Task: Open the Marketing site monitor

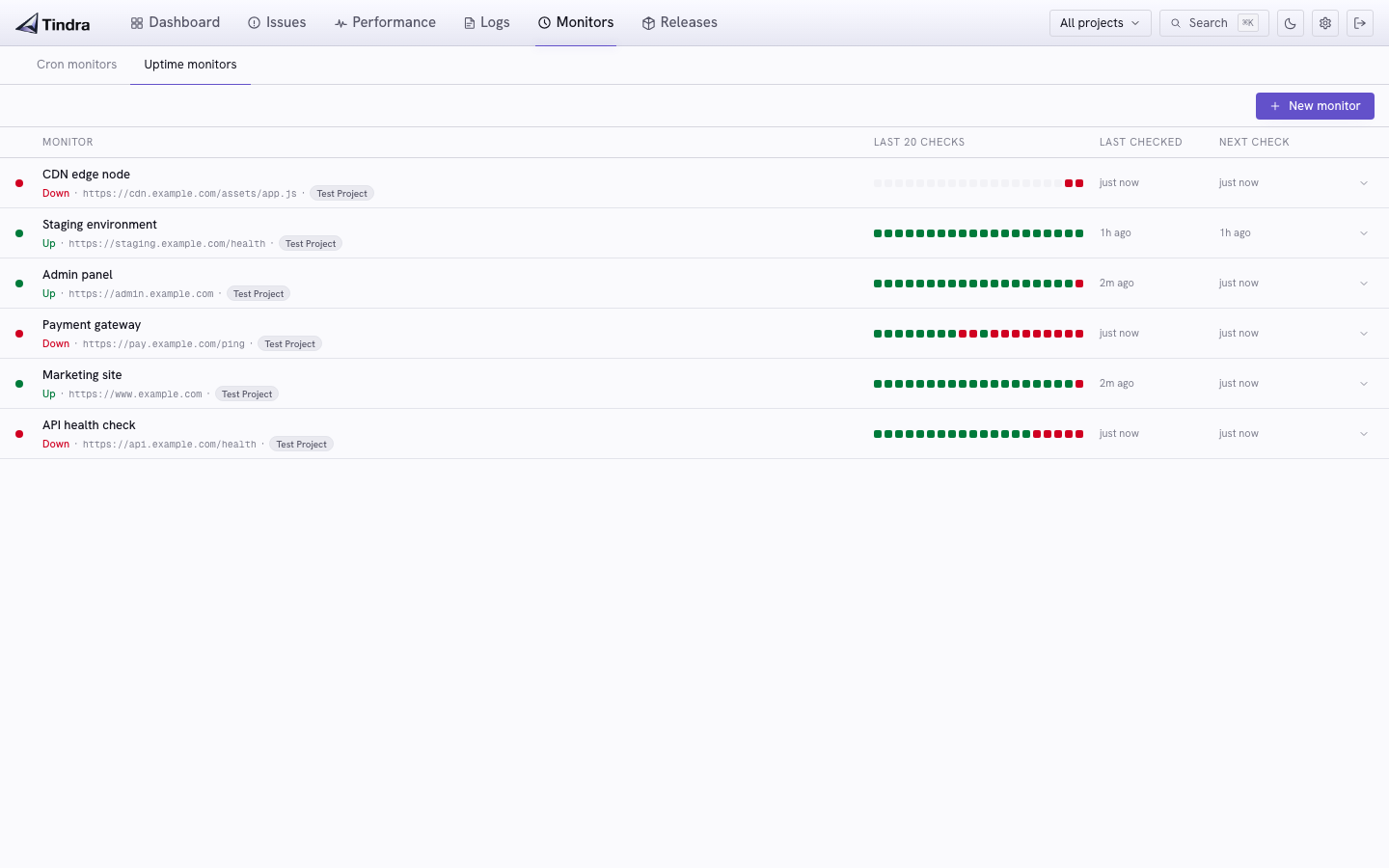Action: (x=82, y=375)
